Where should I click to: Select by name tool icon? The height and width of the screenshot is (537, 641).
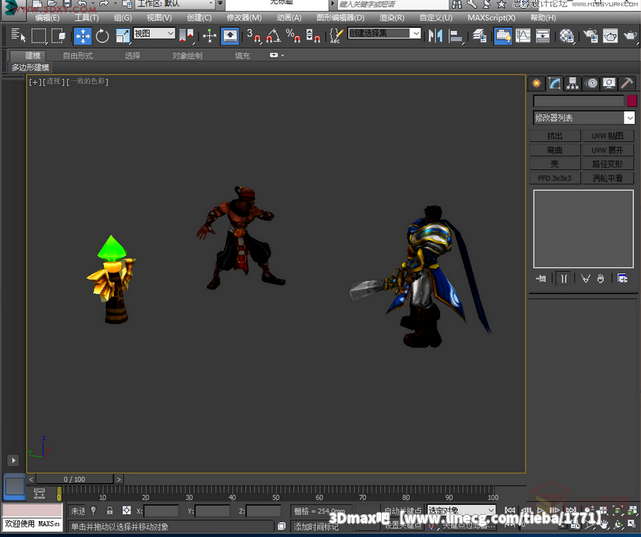point(18,36)
